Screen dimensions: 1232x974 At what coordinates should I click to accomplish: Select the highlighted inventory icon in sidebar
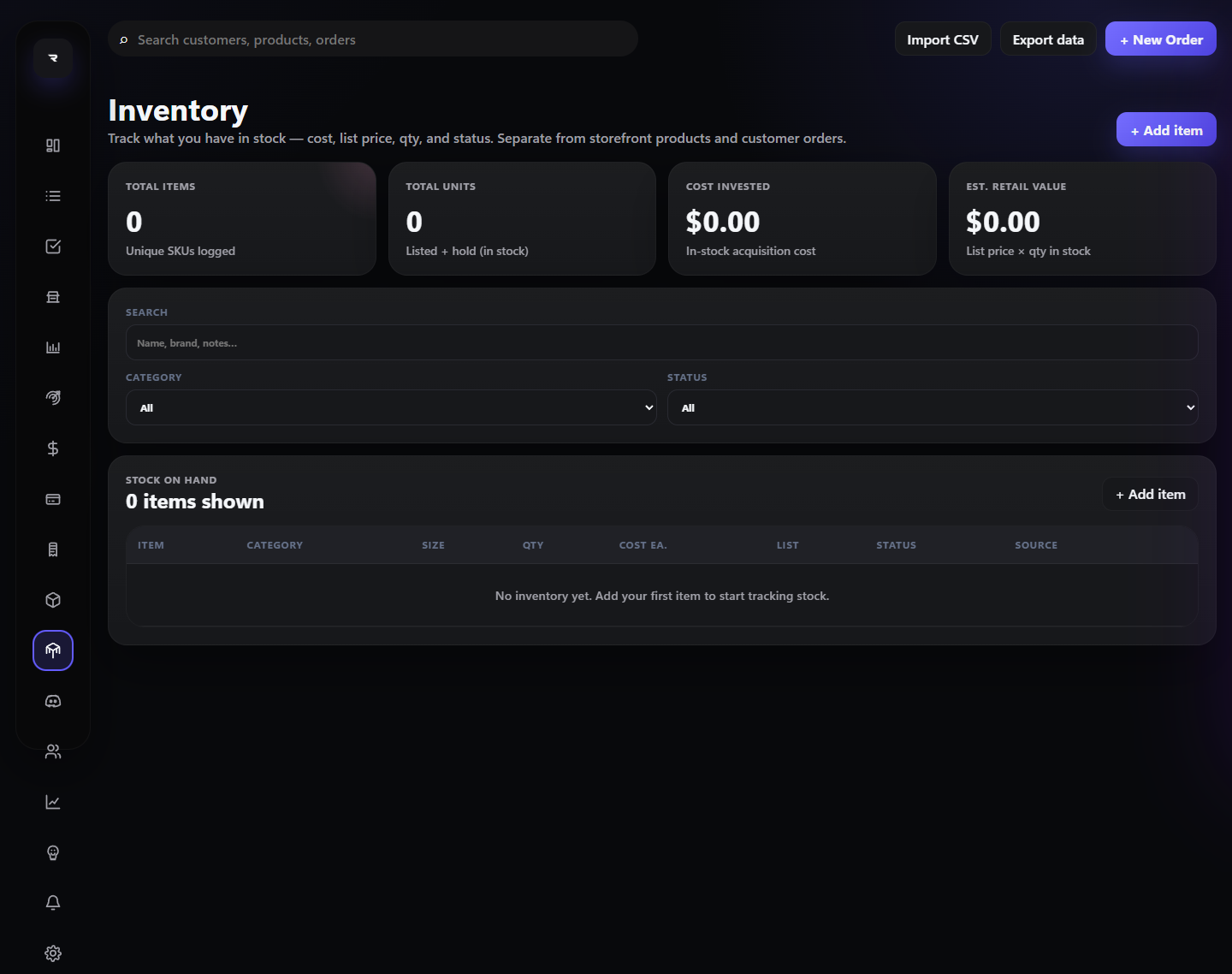pyautogui.click(x=53, y=650)
